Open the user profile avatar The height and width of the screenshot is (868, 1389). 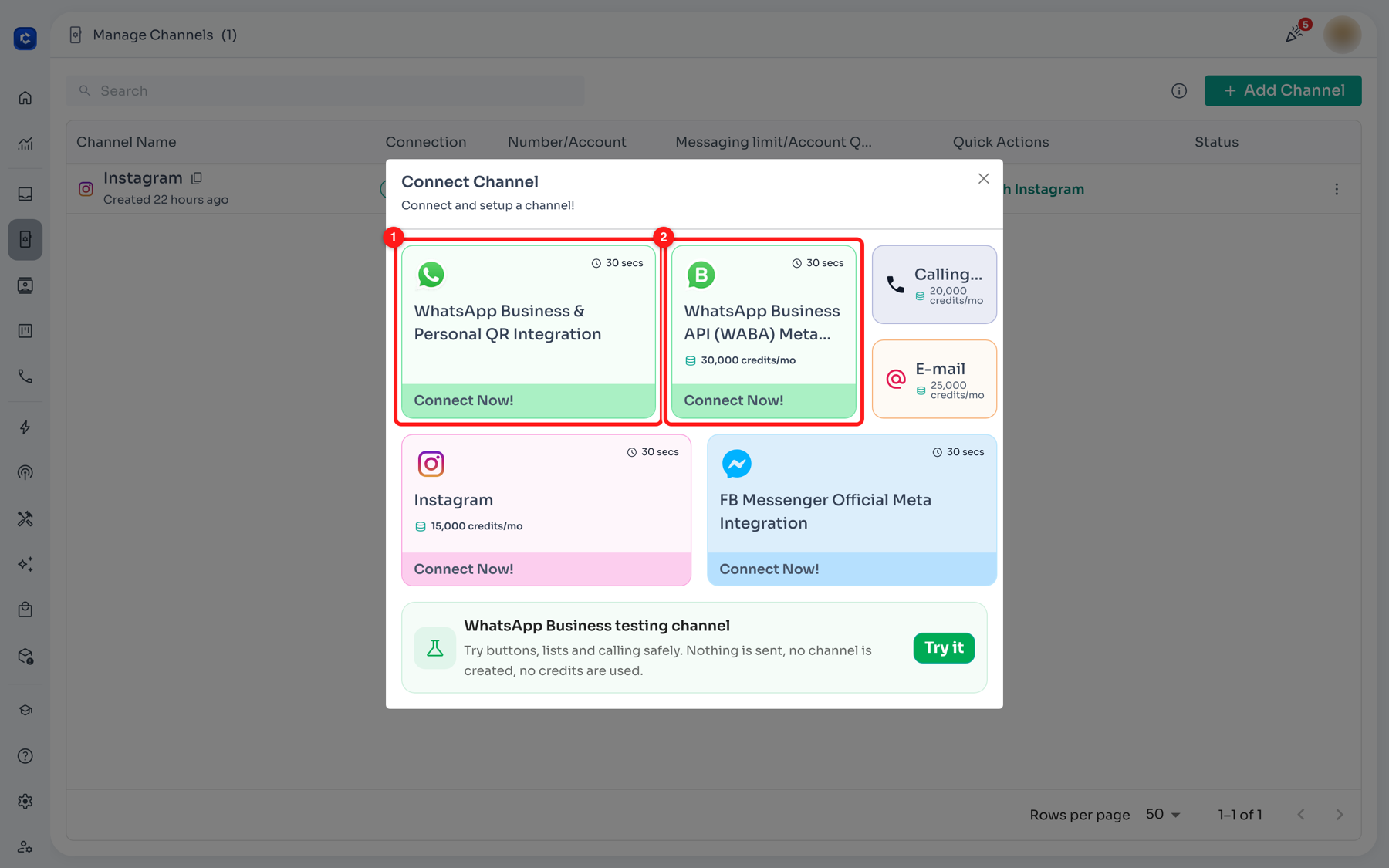pos(1343,35)
